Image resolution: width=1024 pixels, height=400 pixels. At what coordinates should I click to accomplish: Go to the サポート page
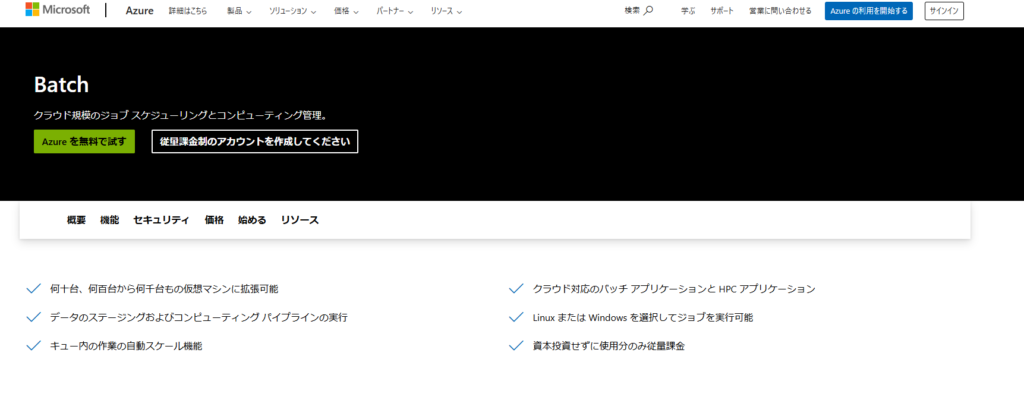tap(721, 11)
